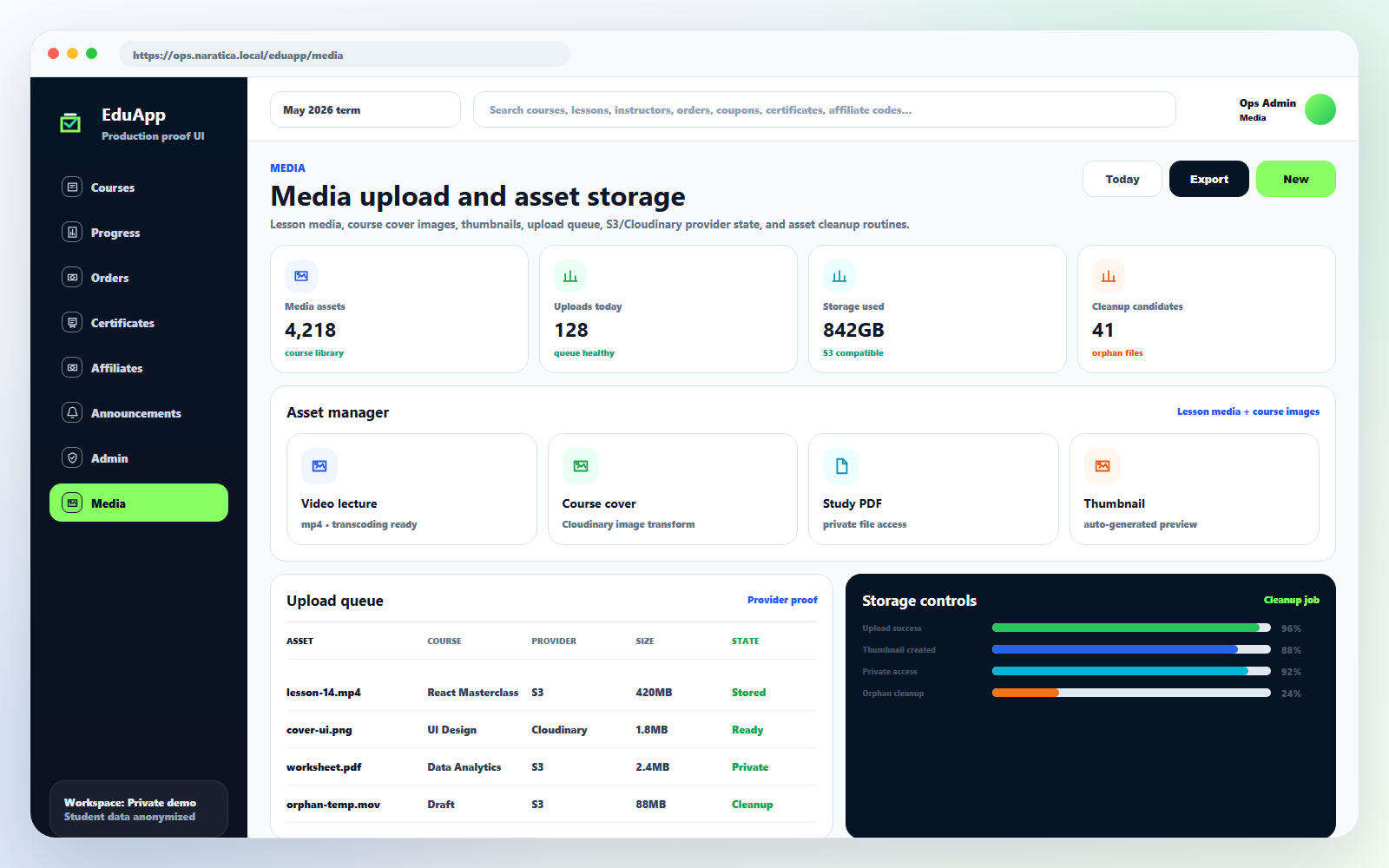Image resolution: width=1389 pixels, height=868 pixels.
Task: Open Orders in the sidebar
Action: [x=139, y=277]
